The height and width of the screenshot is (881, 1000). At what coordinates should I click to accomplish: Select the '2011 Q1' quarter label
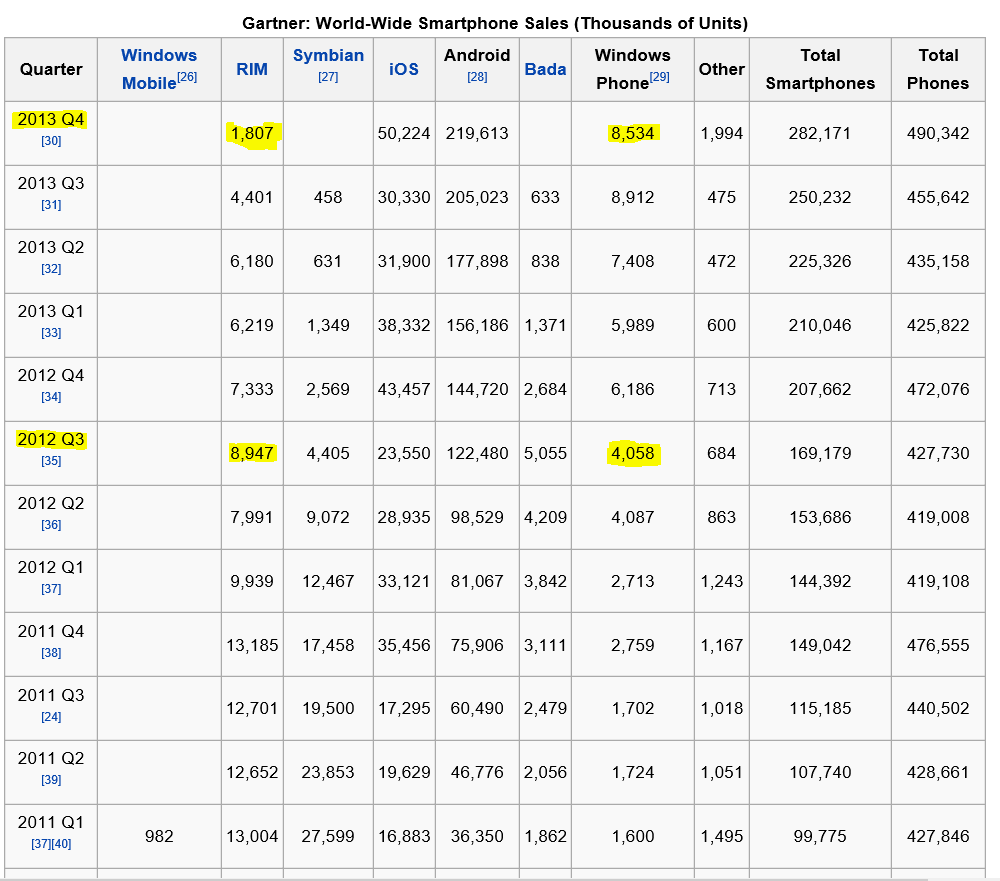[x=51, y=822]
